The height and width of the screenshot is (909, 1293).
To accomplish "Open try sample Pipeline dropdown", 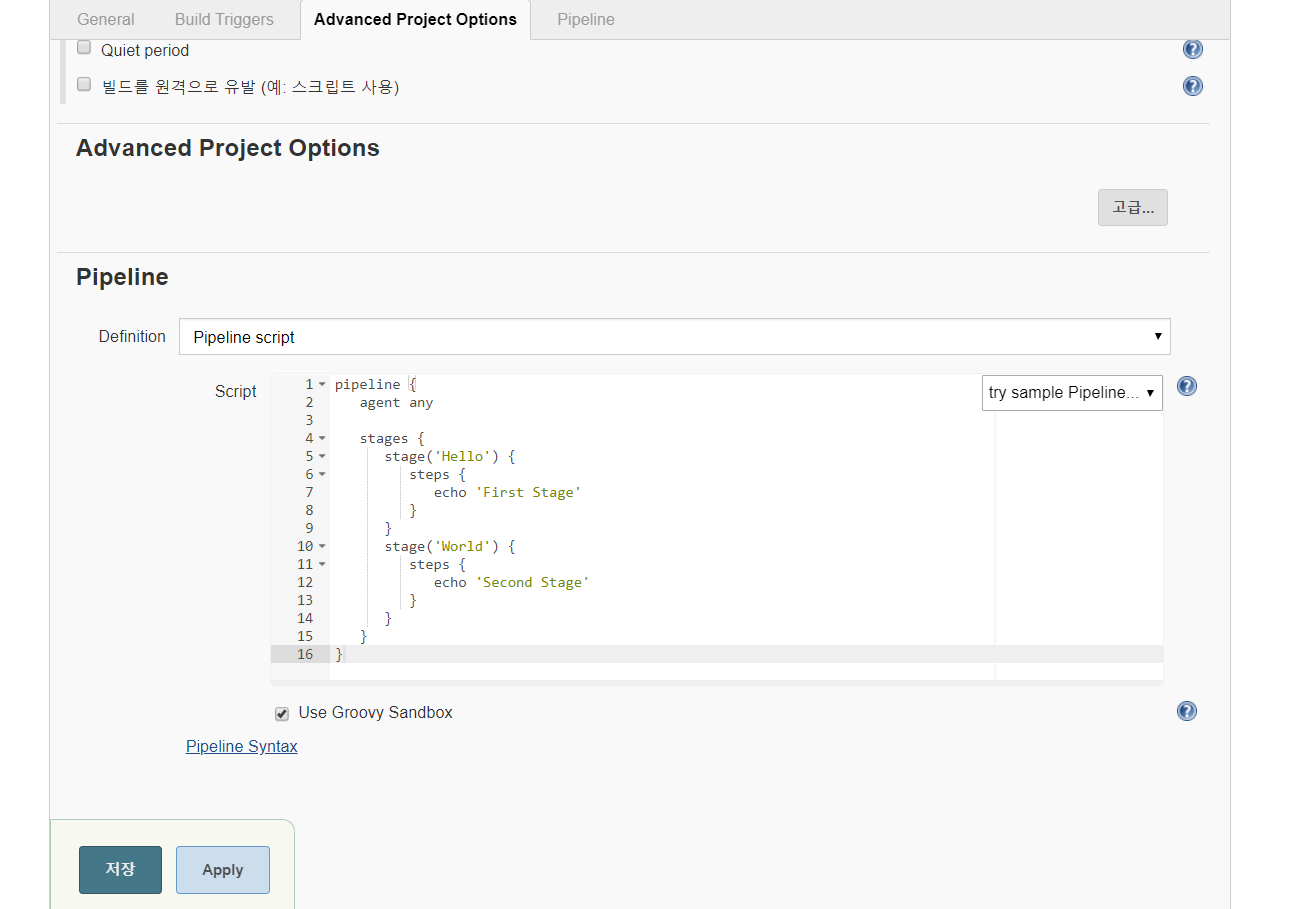I will [1071, 393].
